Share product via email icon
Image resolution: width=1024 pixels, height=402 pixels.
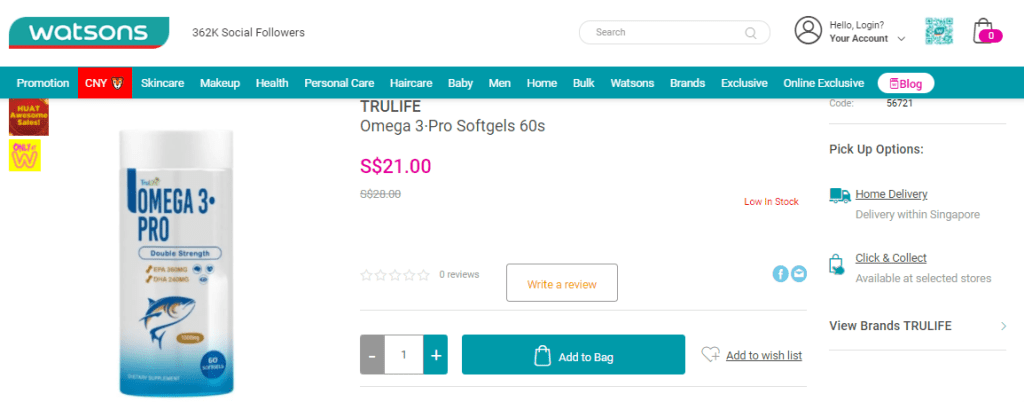tap(799, 274)
